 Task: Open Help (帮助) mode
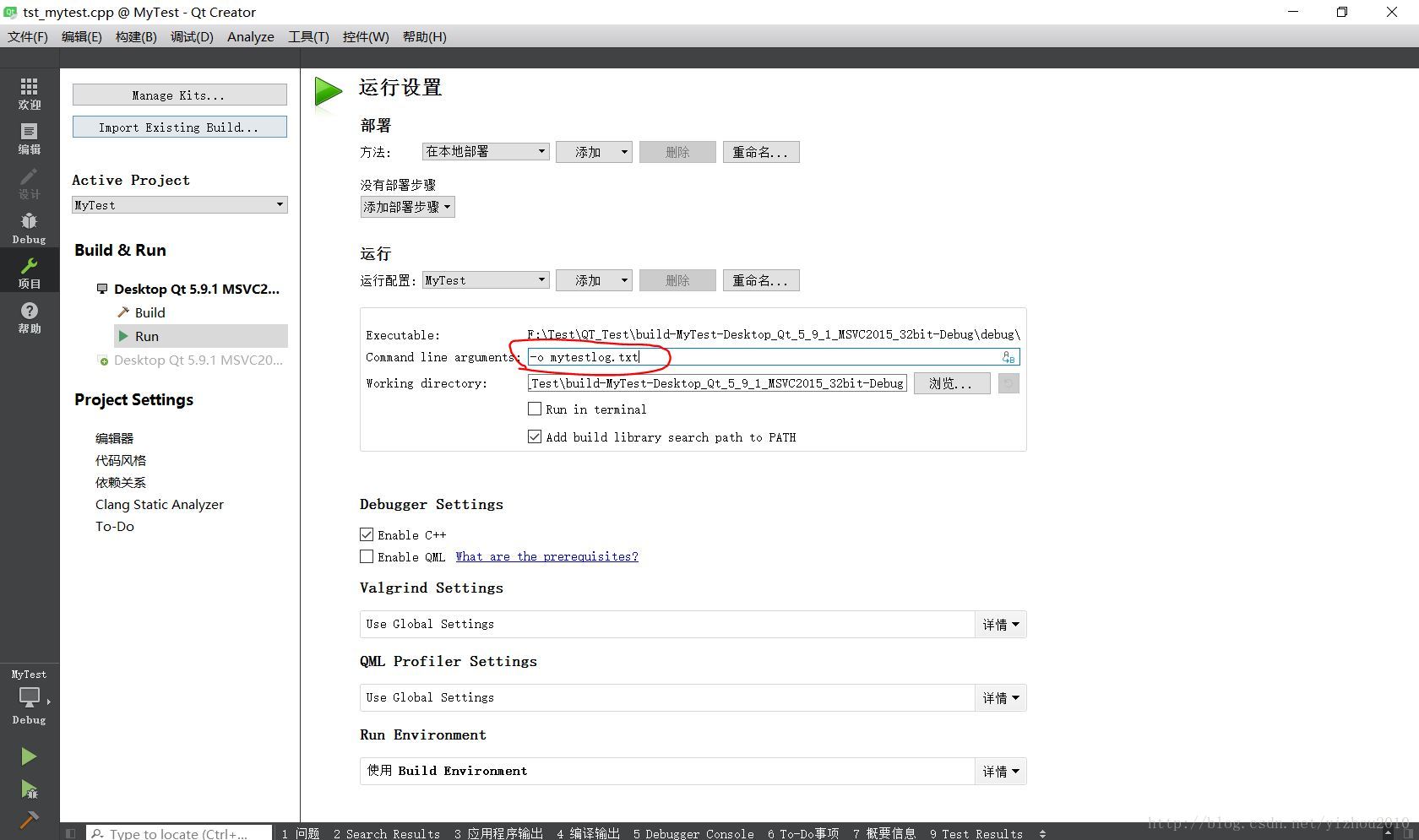point(30,317)
